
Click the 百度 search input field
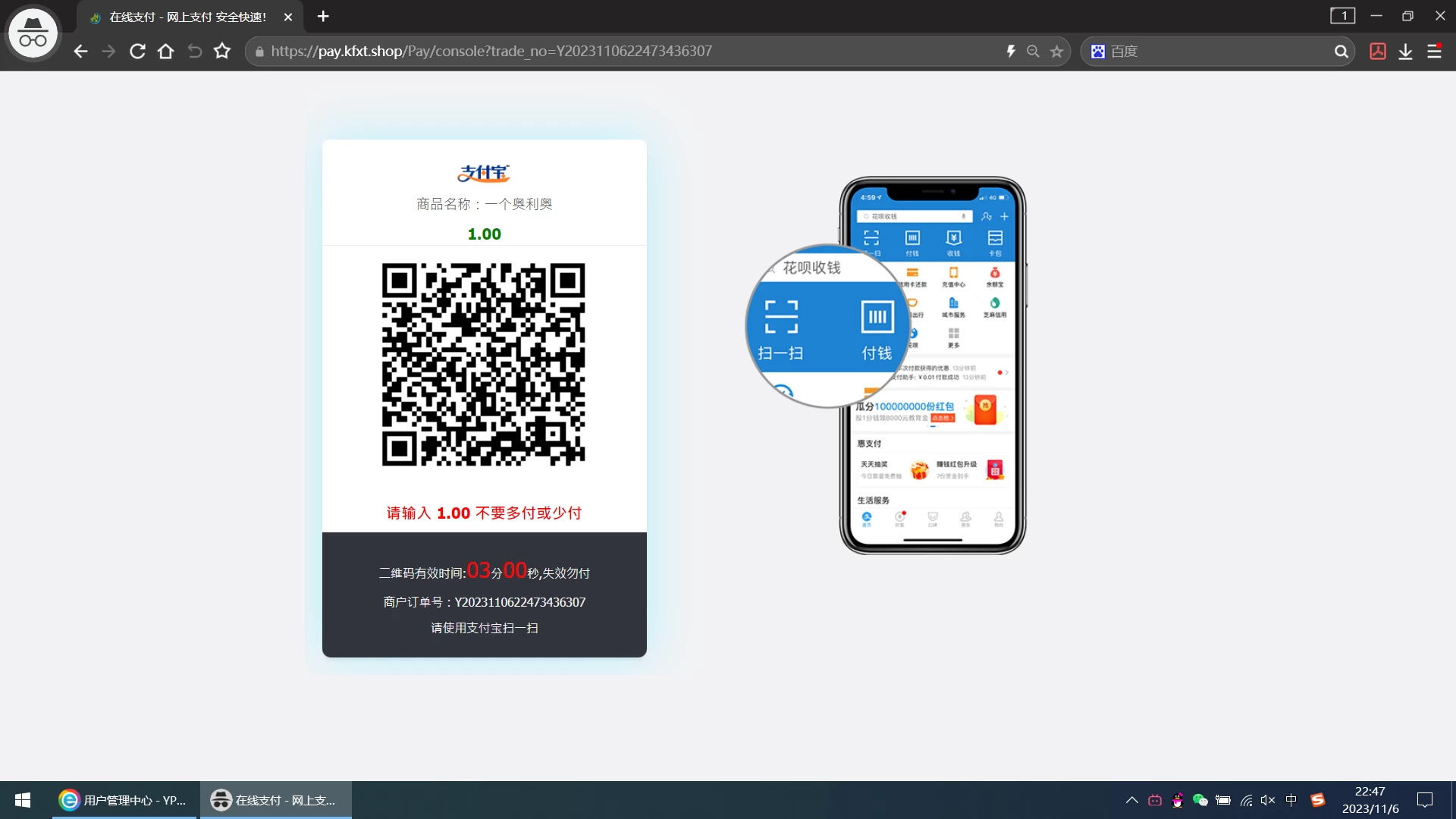[1217, 52]
